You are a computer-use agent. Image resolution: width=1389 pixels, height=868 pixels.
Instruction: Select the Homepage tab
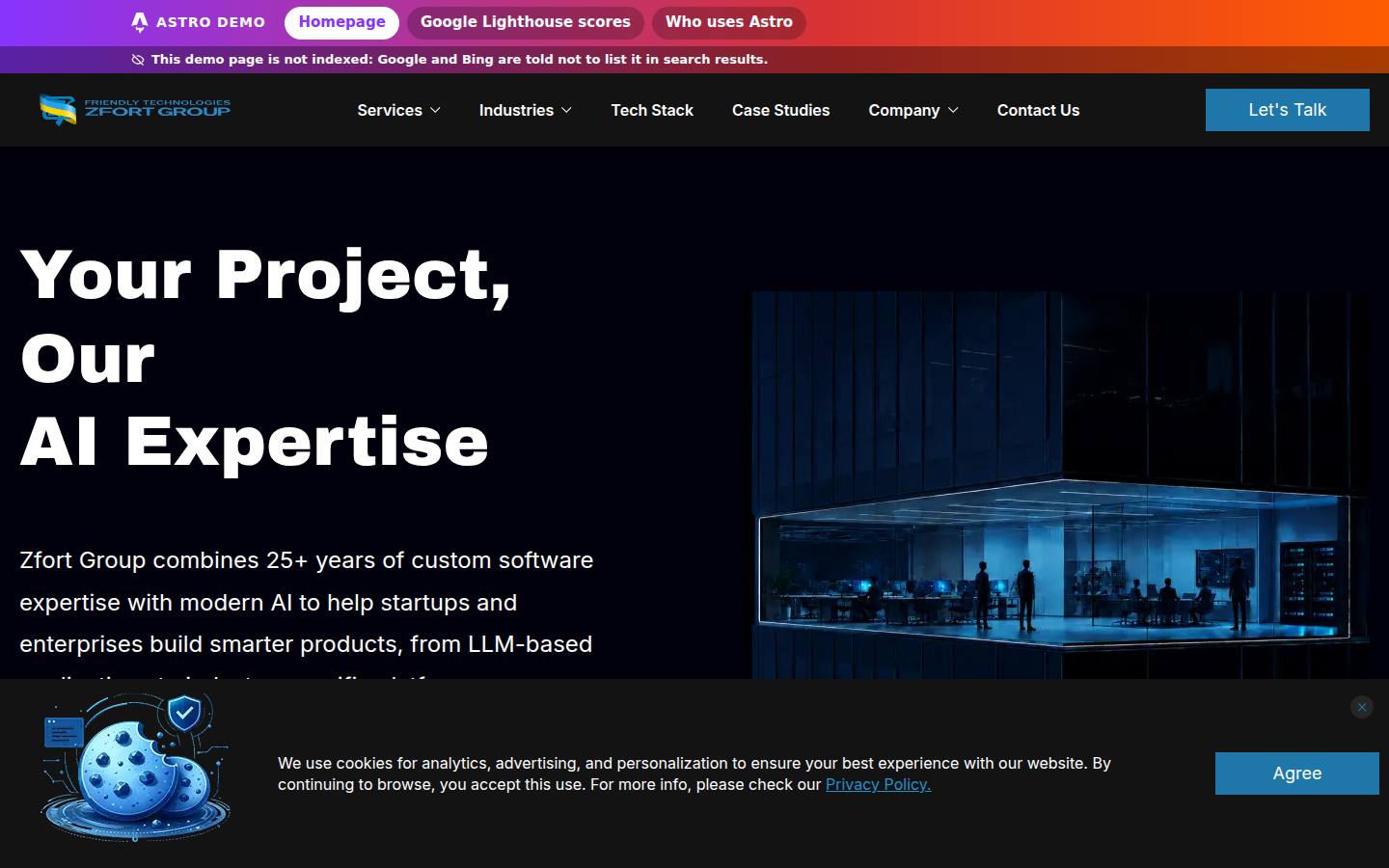pos(341,22)
